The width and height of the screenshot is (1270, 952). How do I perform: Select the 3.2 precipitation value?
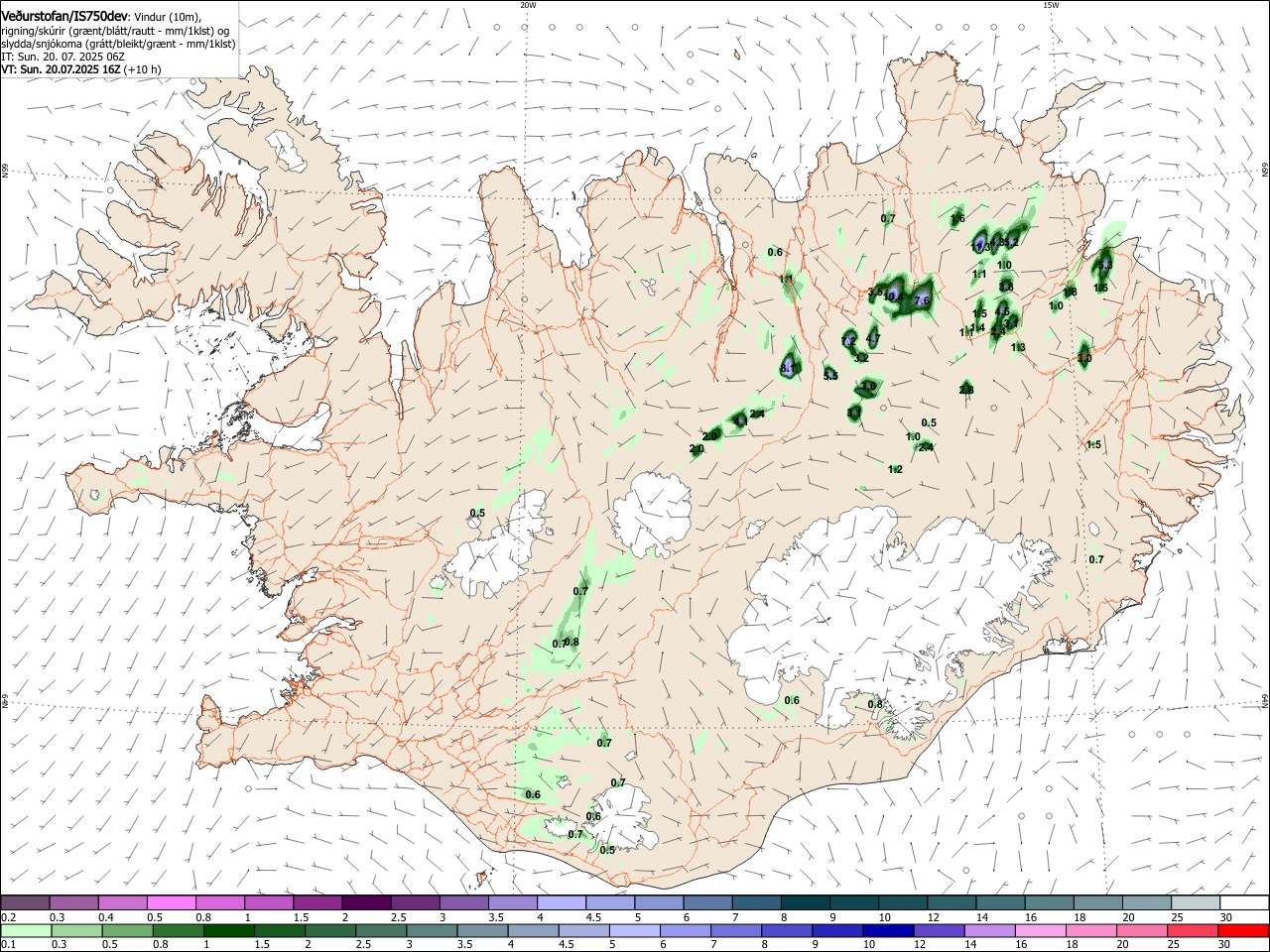861,358
